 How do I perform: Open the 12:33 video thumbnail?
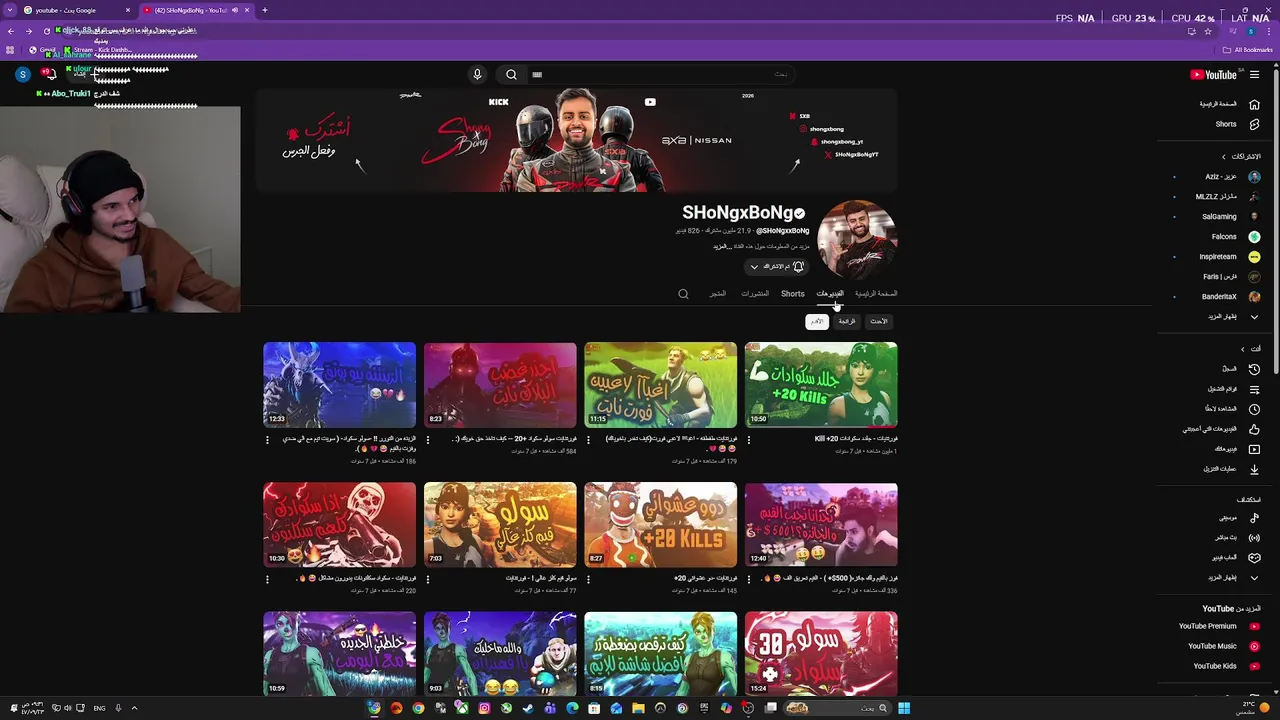pos(339,385)
